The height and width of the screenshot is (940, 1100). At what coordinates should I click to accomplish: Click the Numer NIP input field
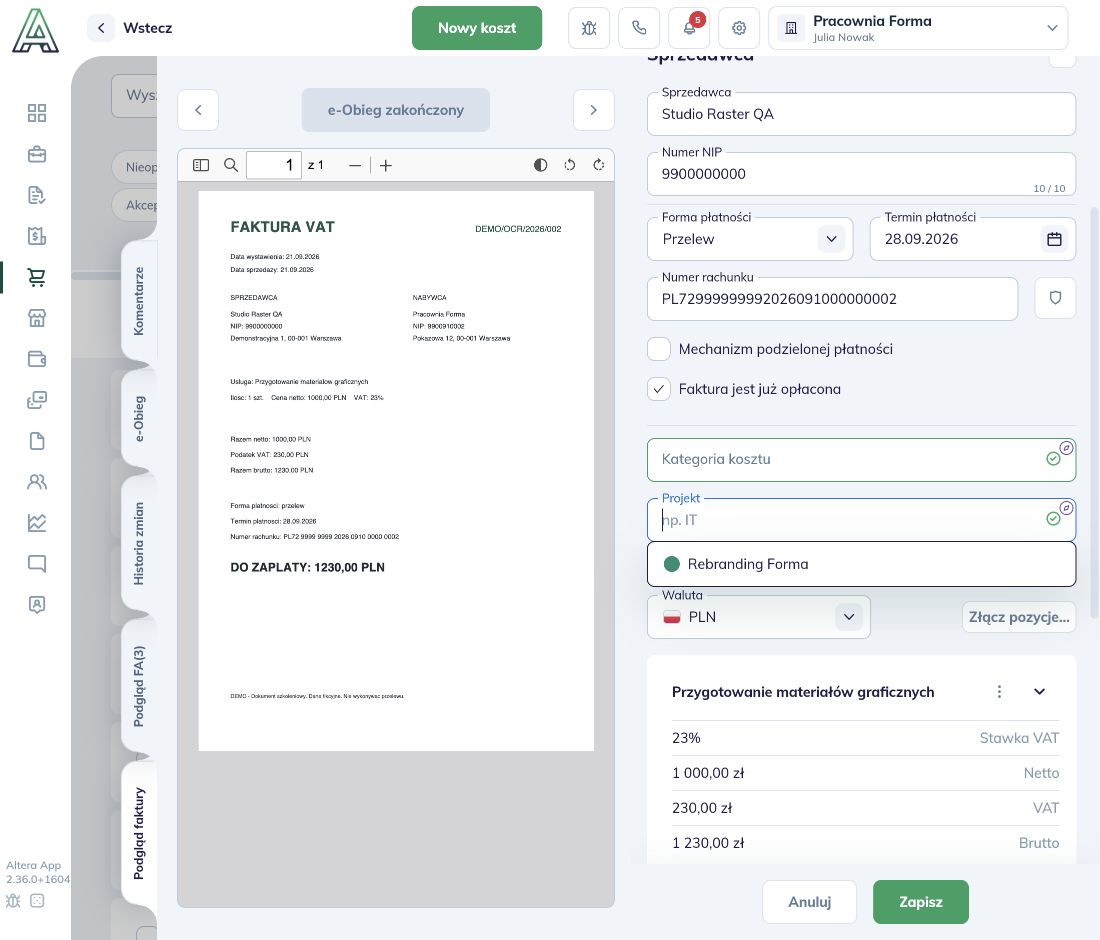click(861, 174)
